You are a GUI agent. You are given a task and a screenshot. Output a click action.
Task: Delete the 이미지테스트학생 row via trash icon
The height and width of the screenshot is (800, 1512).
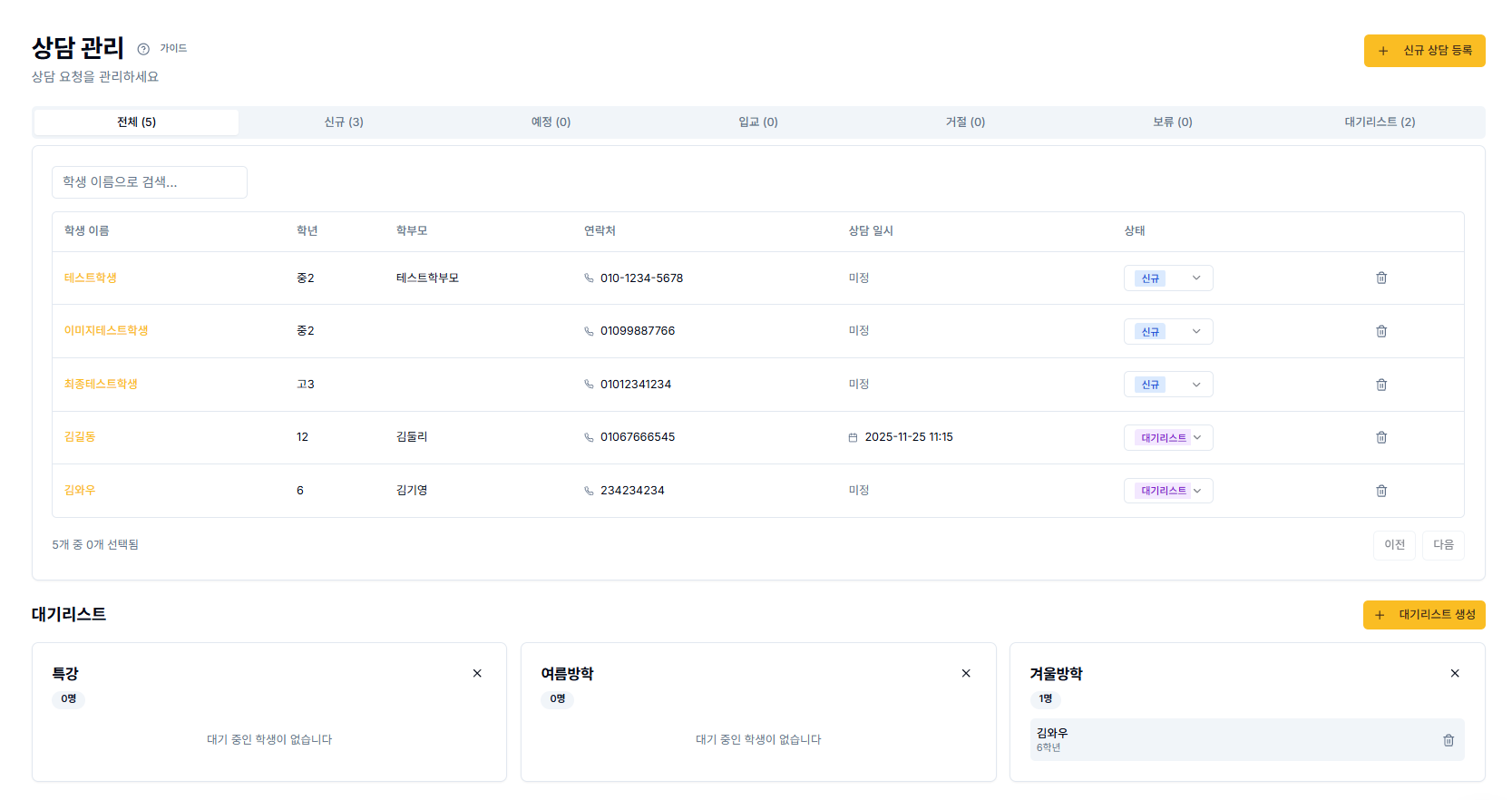1381,331
